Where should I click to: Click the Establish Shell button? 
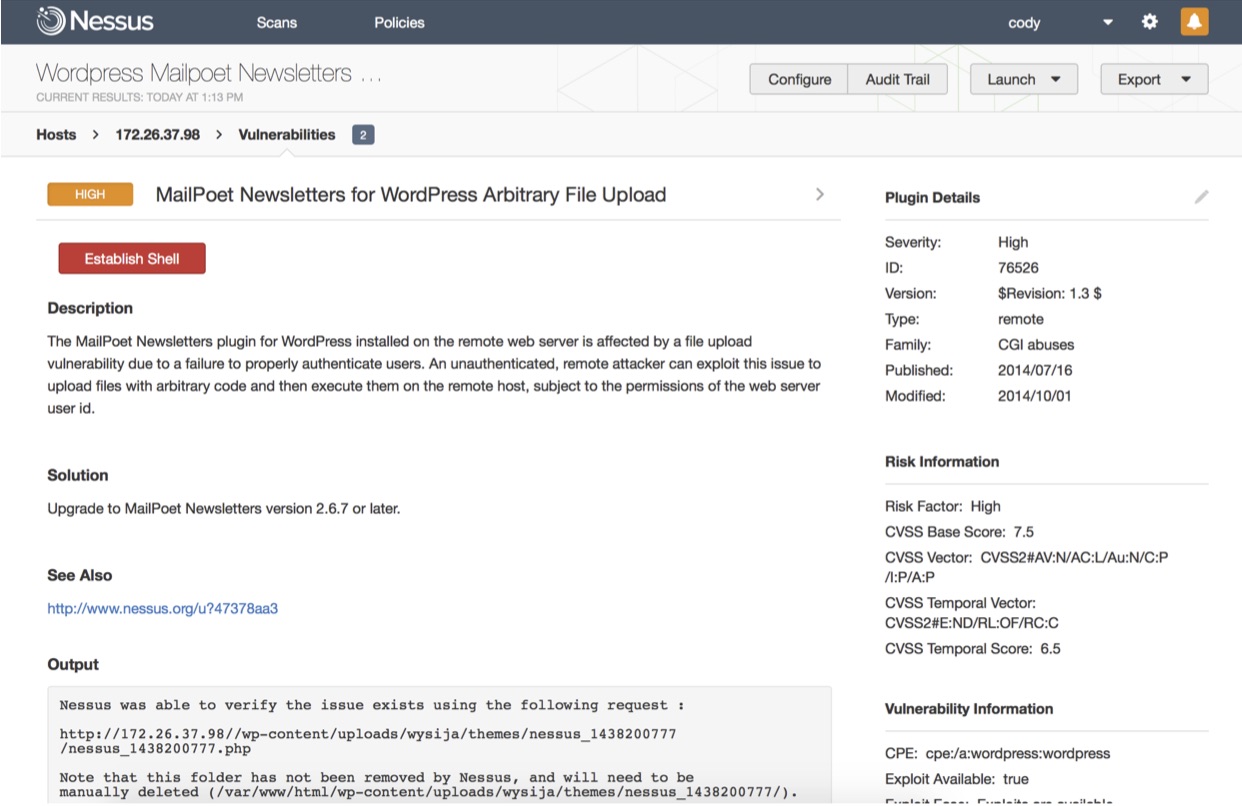point(132,258)
